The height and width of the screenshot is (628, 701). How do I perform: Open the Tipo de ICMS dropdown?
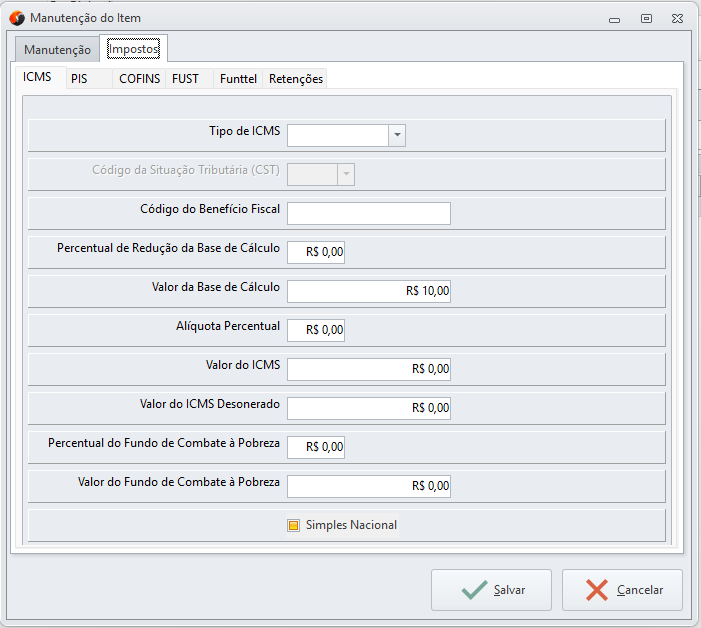point(396,135)
